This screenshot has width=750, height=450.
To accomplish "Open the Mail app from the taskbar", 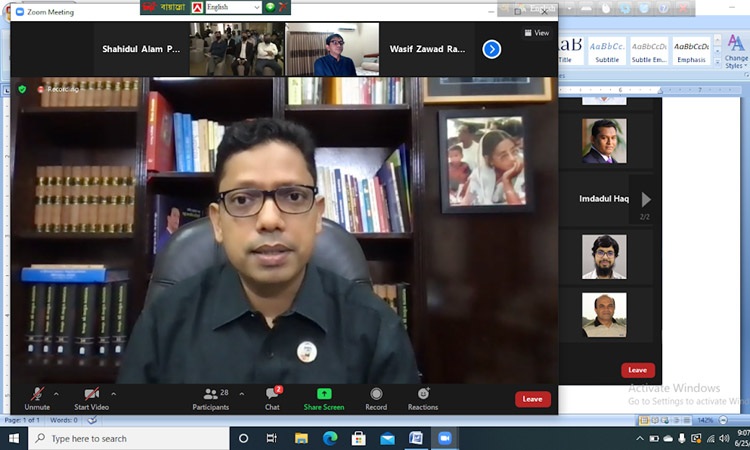I will tap(387, 438).
